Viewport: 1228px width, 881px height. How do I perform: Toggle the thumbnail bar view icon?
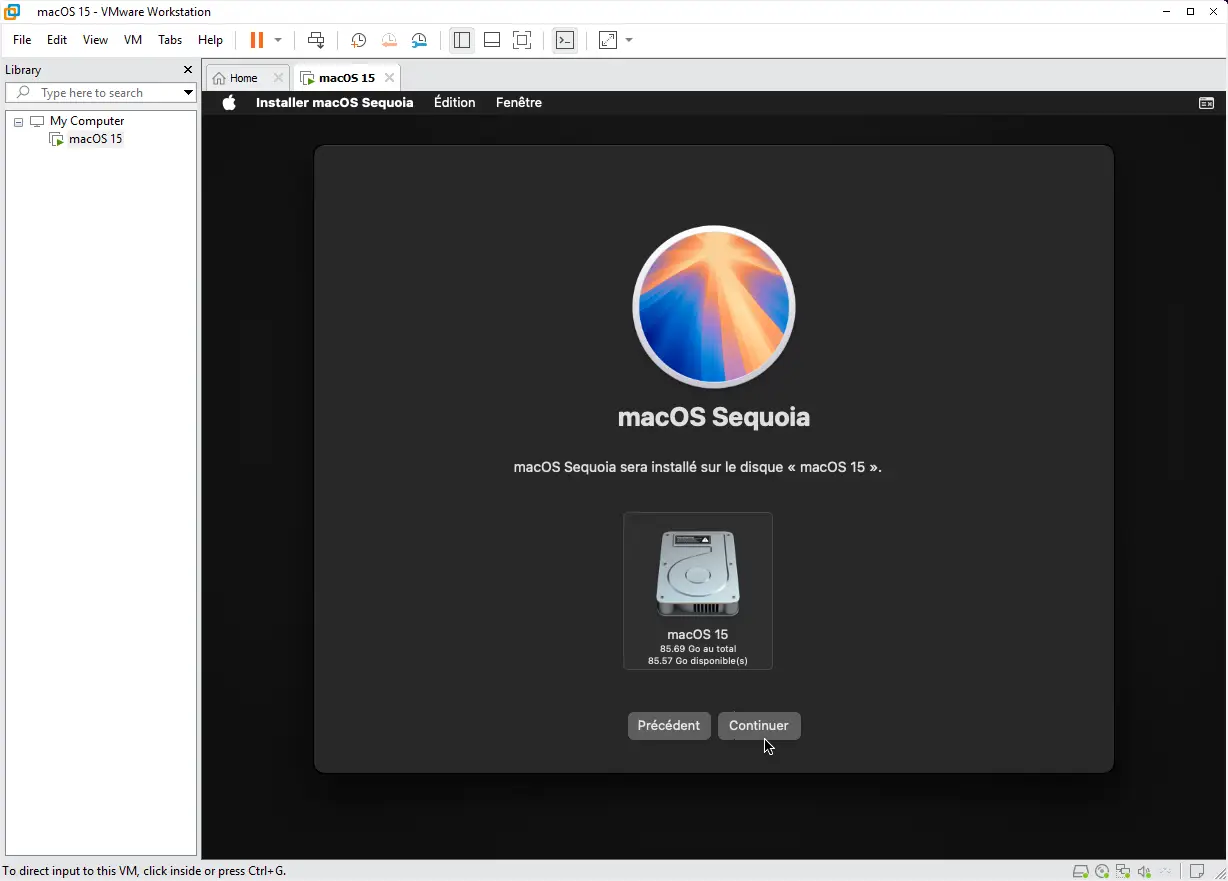point(492,40)
